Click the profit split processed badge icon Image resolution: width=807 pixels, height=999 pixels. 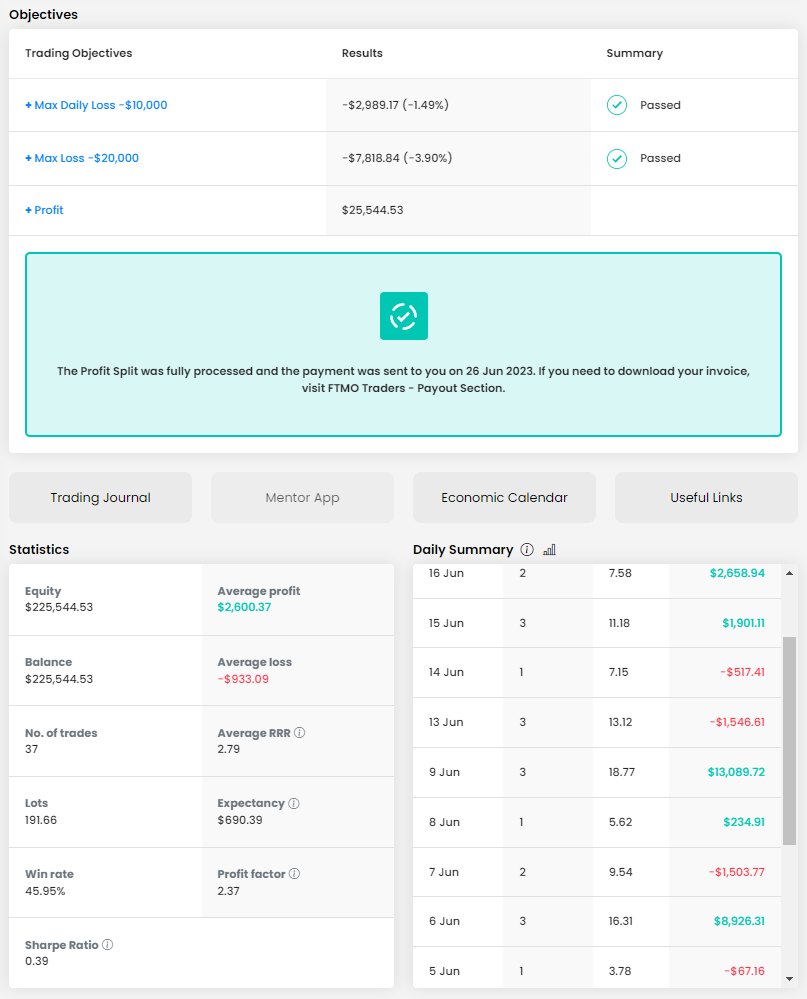pyautogui.click(x=404, y=316)
